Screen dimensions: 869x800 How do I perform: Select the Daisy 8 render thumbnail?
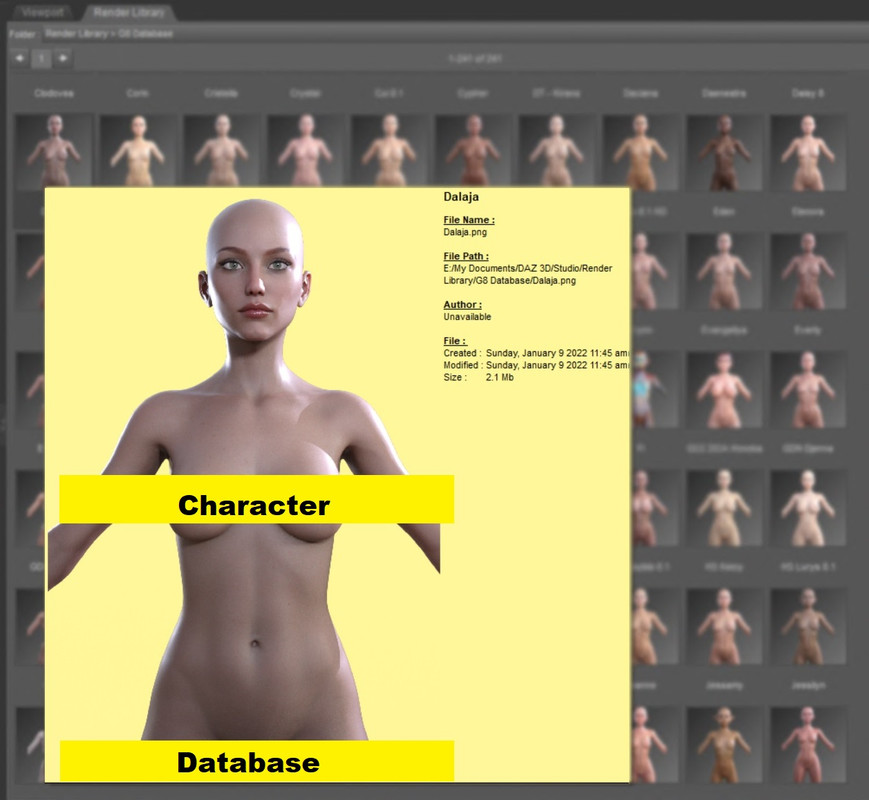808,151
